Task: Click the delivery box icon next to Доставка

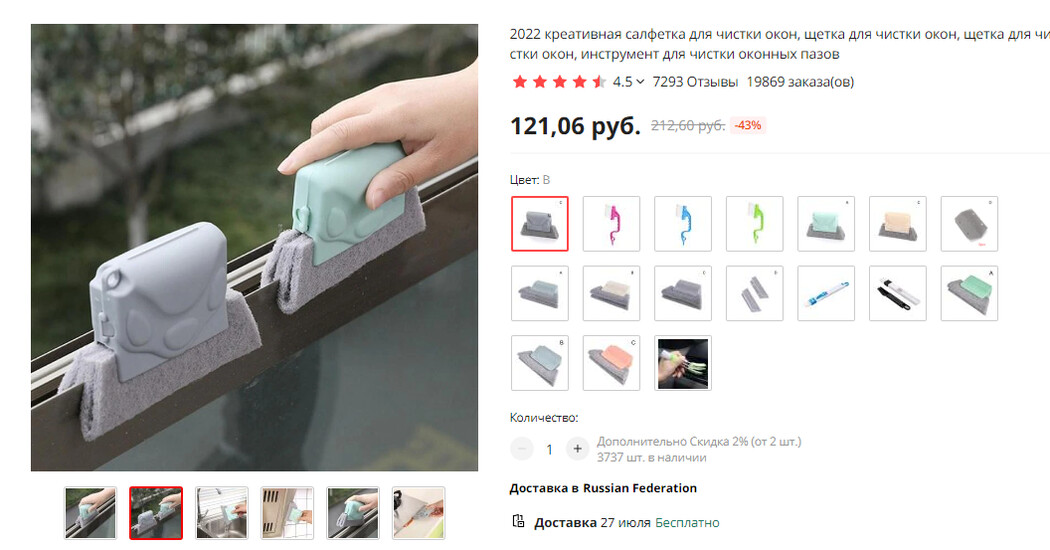Action: 518,521
